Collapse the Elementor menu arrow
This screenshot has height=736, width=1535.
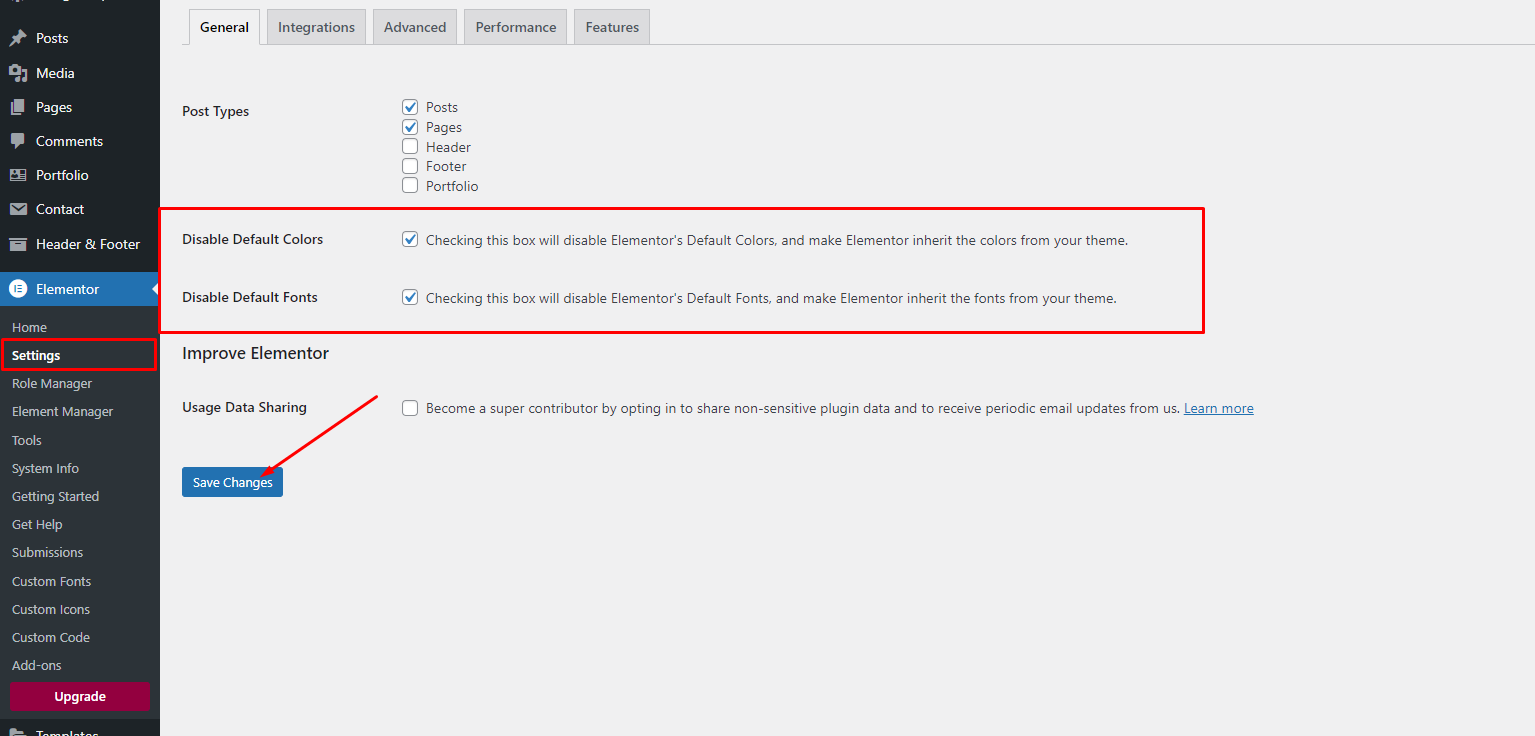[x=154, y=289]
